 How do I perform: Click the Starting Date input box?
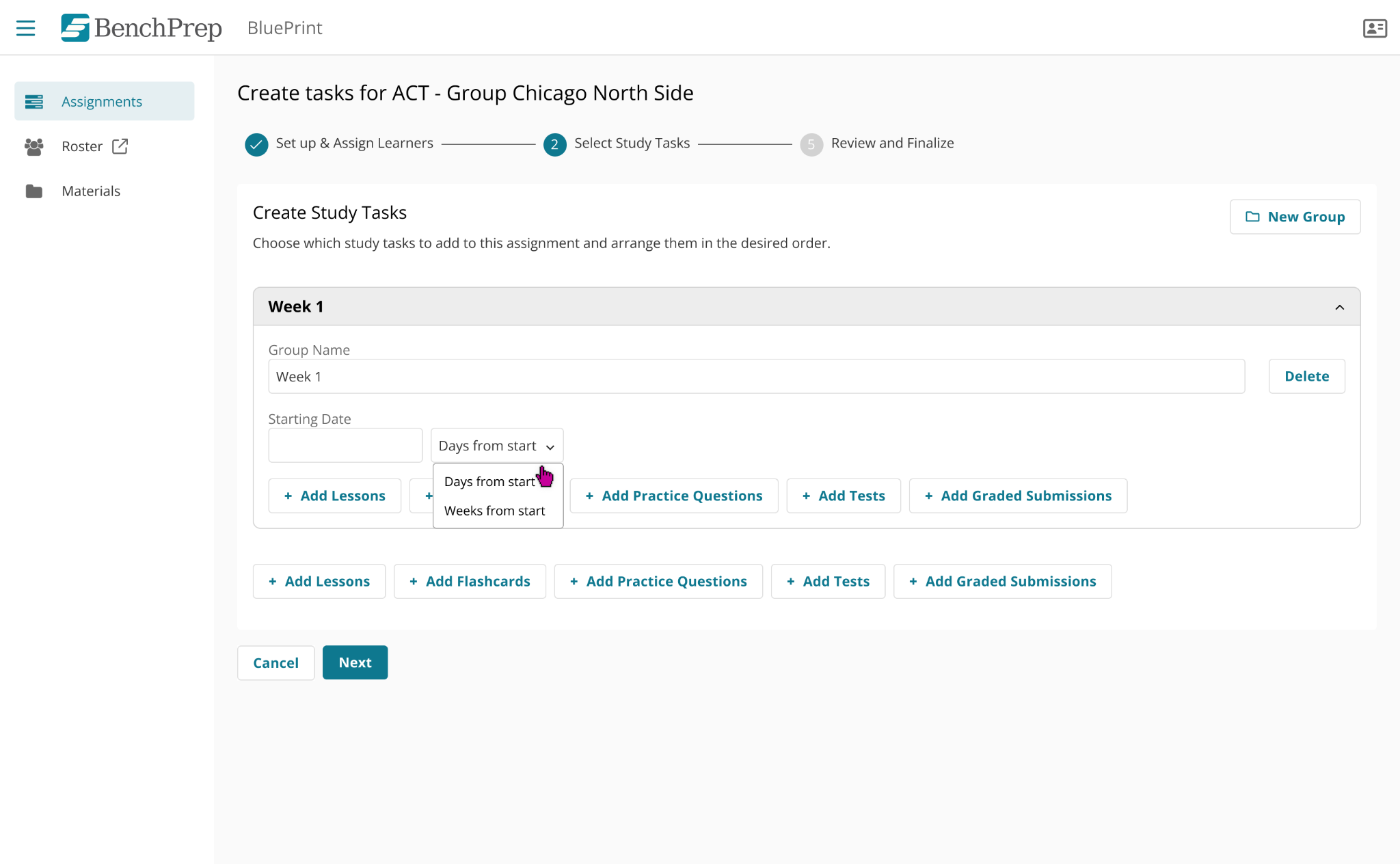345,446
